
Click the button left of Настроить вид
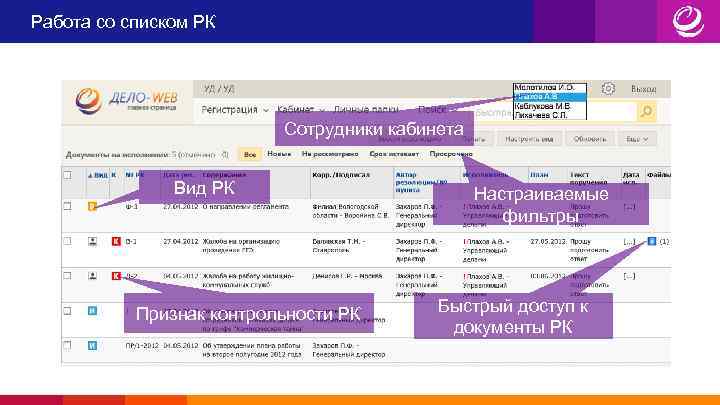pyautogui.click(x=475, y=139)
